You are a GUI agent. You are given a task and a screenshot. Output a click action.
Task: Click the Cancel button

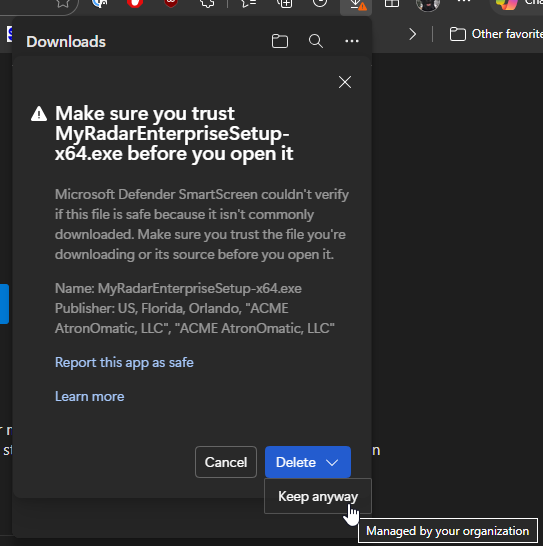point(226,462)
